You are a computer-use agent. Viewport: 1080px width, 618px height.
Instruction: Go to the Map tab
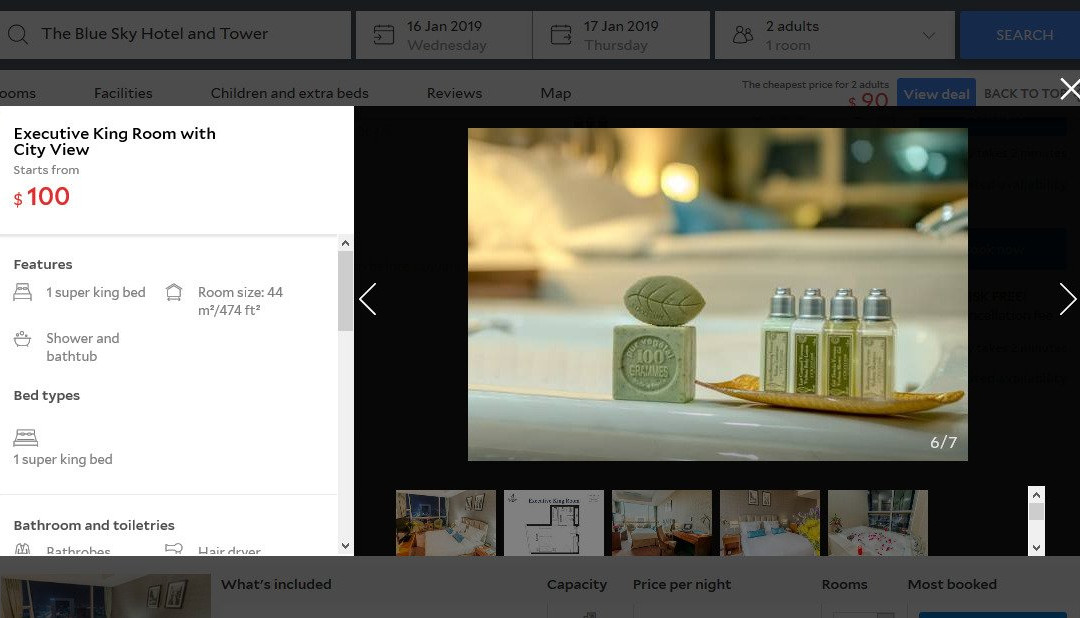[x=555, y=93]
